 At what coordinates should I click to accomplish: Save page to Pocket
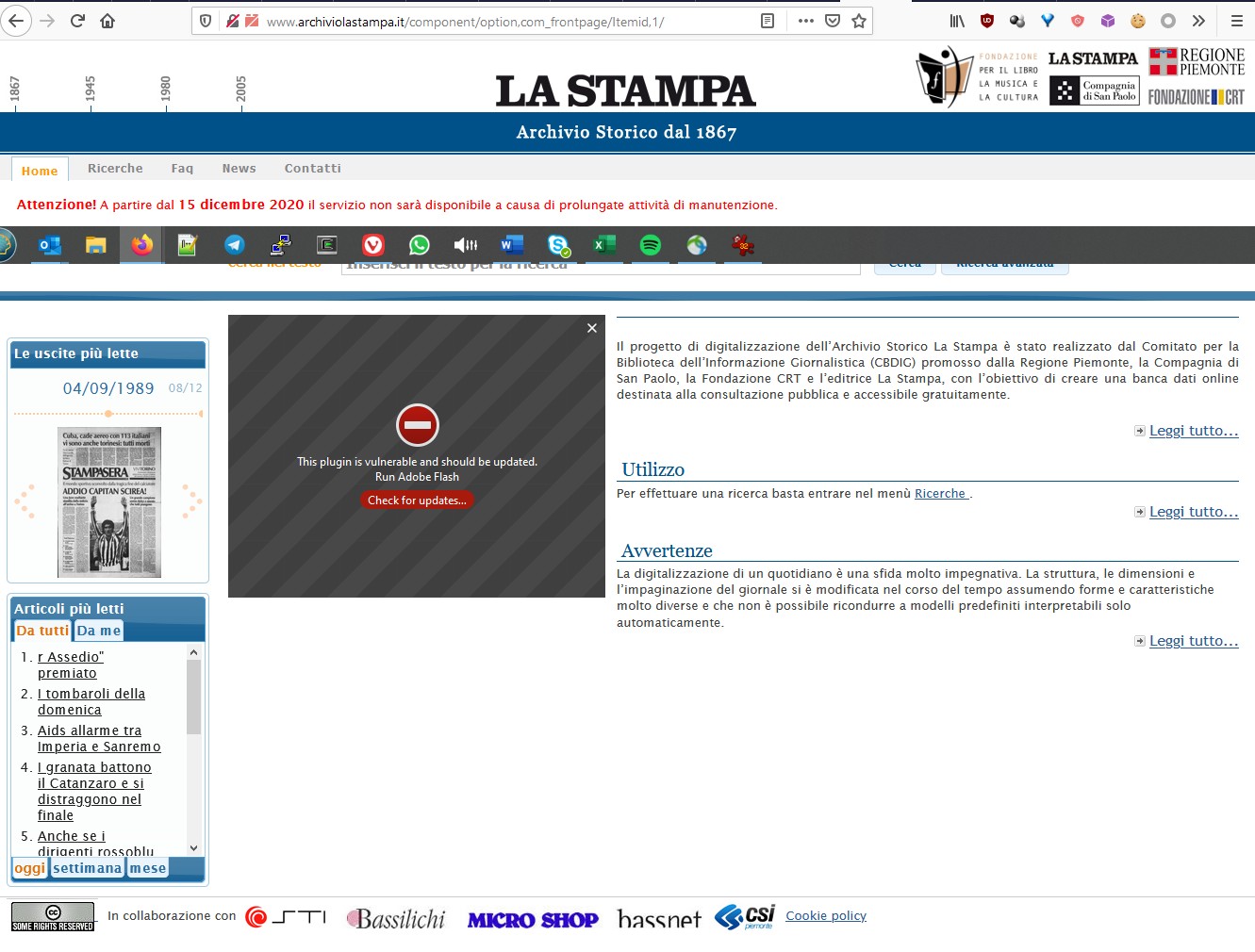(x=833, y=21)
